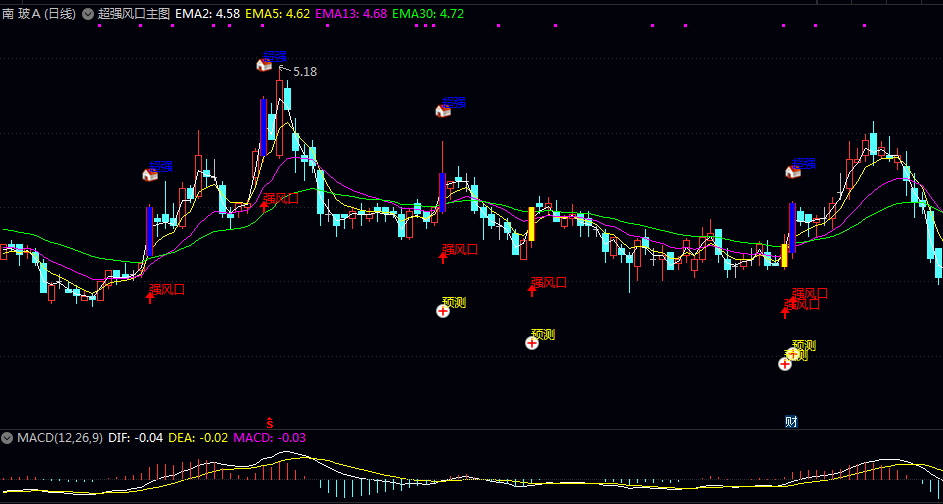Click the DEA: -0.02 value
Viewport: 943px width, 504px height.
[x=198, y=438]
